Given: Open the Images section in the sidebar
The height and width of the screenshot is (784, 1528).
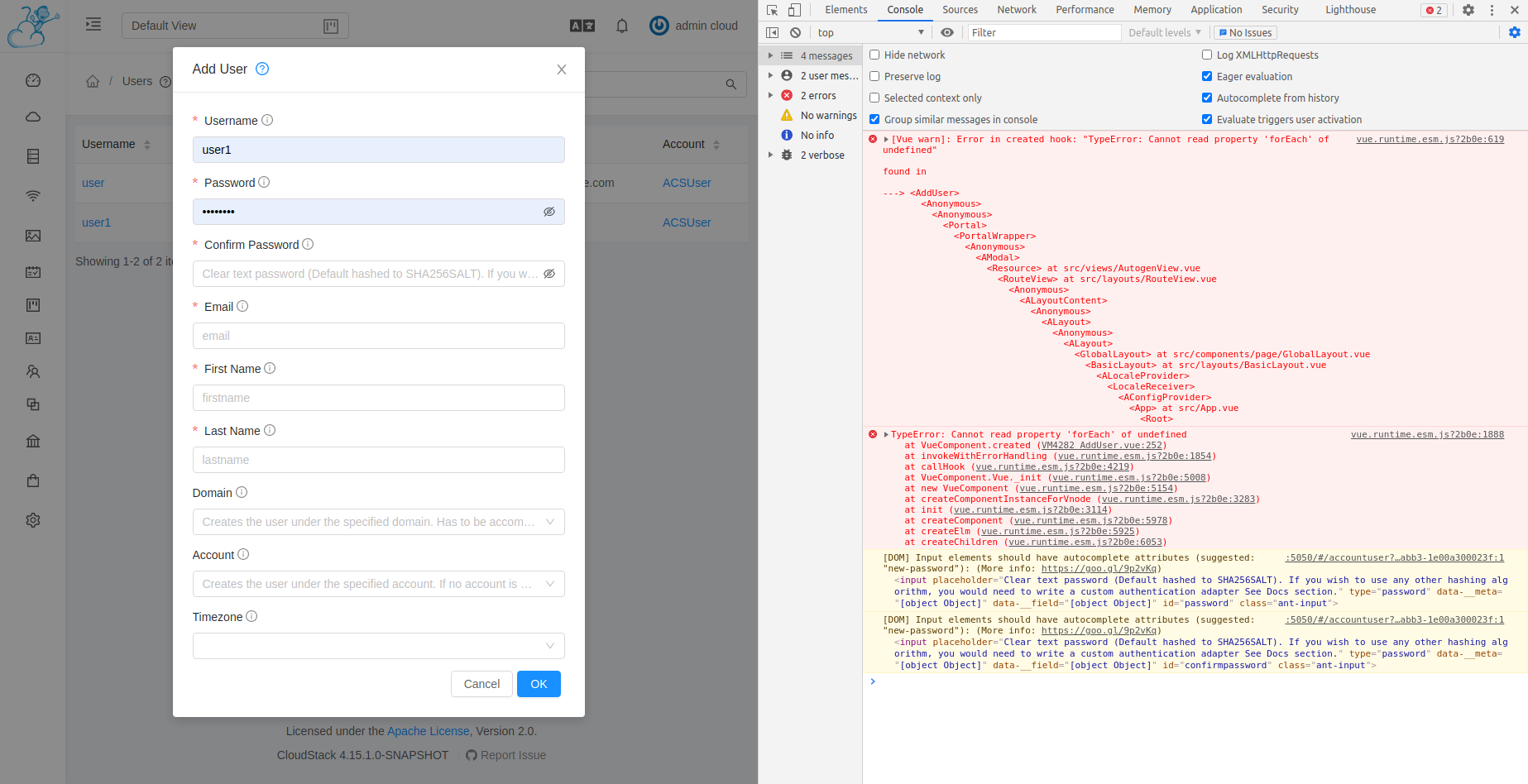Looking at the screenshot, I should [x=33, y=236].
